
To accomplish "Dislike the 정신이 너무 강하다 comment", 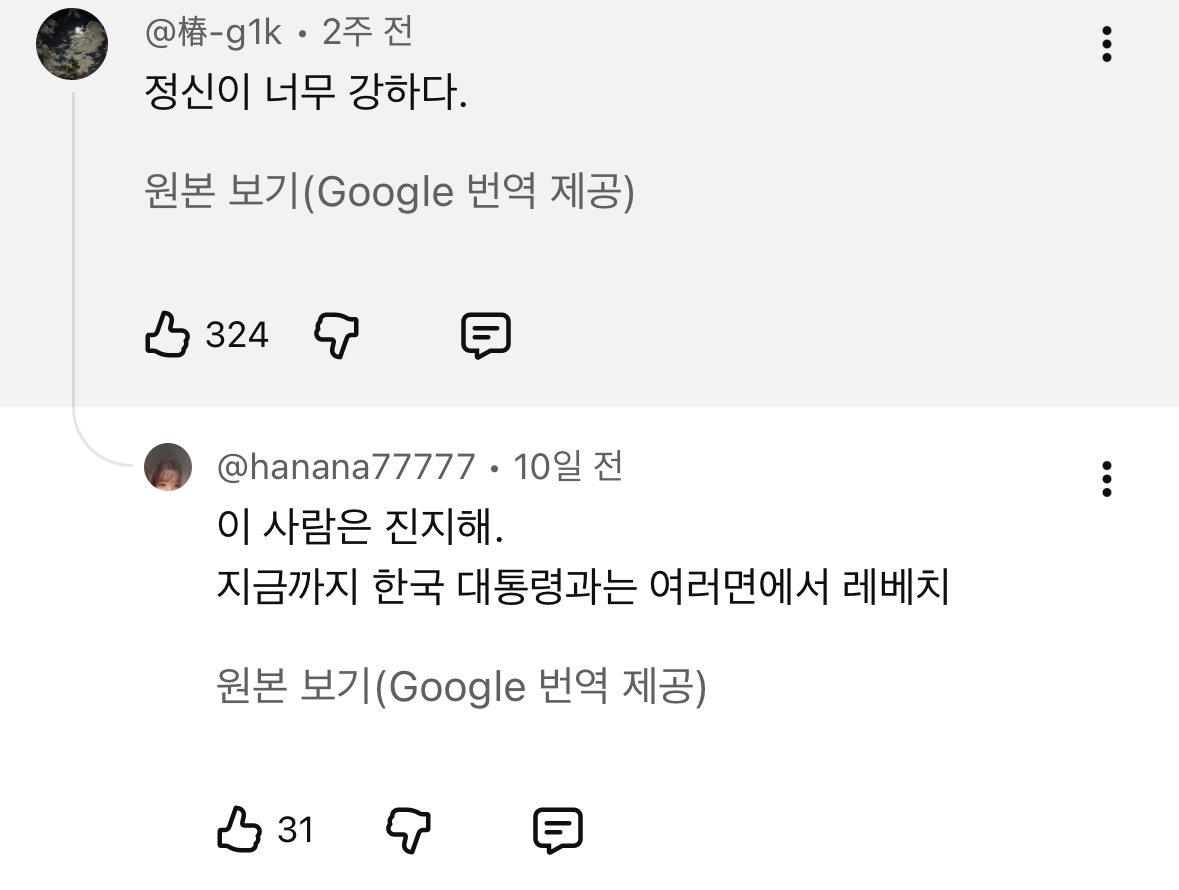I will [336, 334].
